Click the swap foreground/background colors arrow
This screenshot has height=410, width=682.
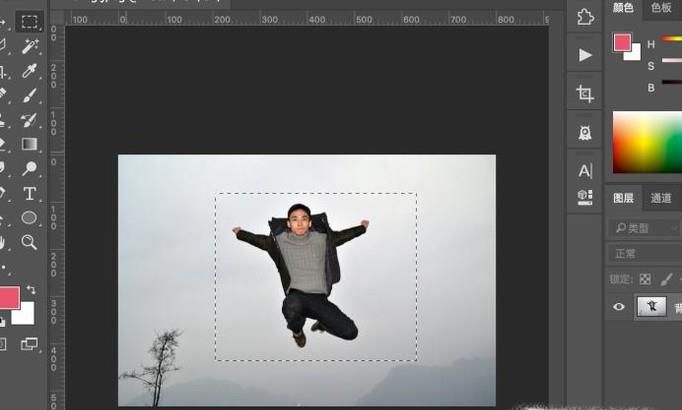[30, 290]
